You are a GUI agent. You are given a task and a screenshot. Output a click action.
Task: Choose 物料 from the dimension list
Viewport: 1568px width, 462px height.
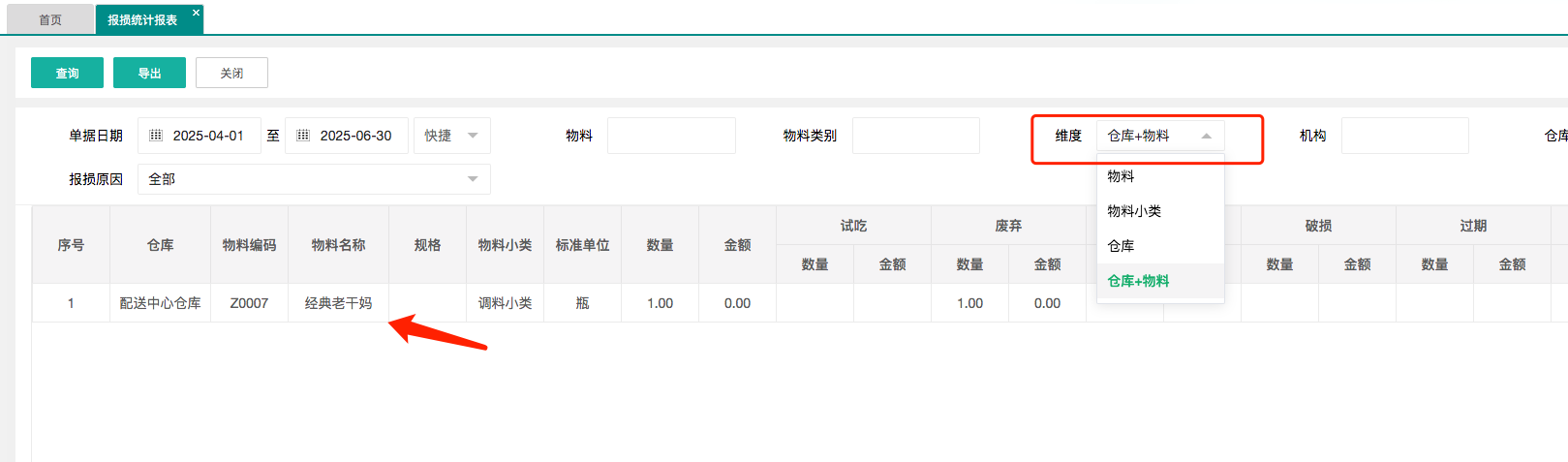pos(1121,176)
